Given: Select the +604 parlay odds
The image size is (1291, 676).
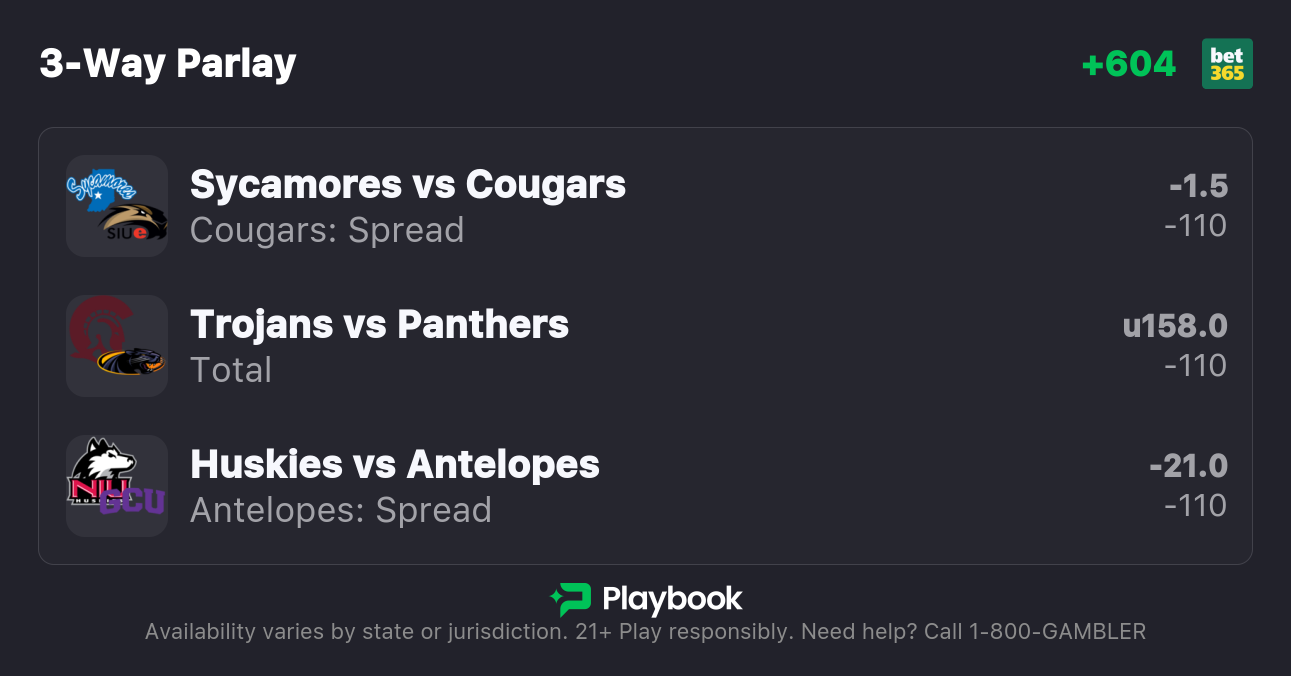Looking at the screenshot, I should pyautogui.click(x=1129, y=64).
